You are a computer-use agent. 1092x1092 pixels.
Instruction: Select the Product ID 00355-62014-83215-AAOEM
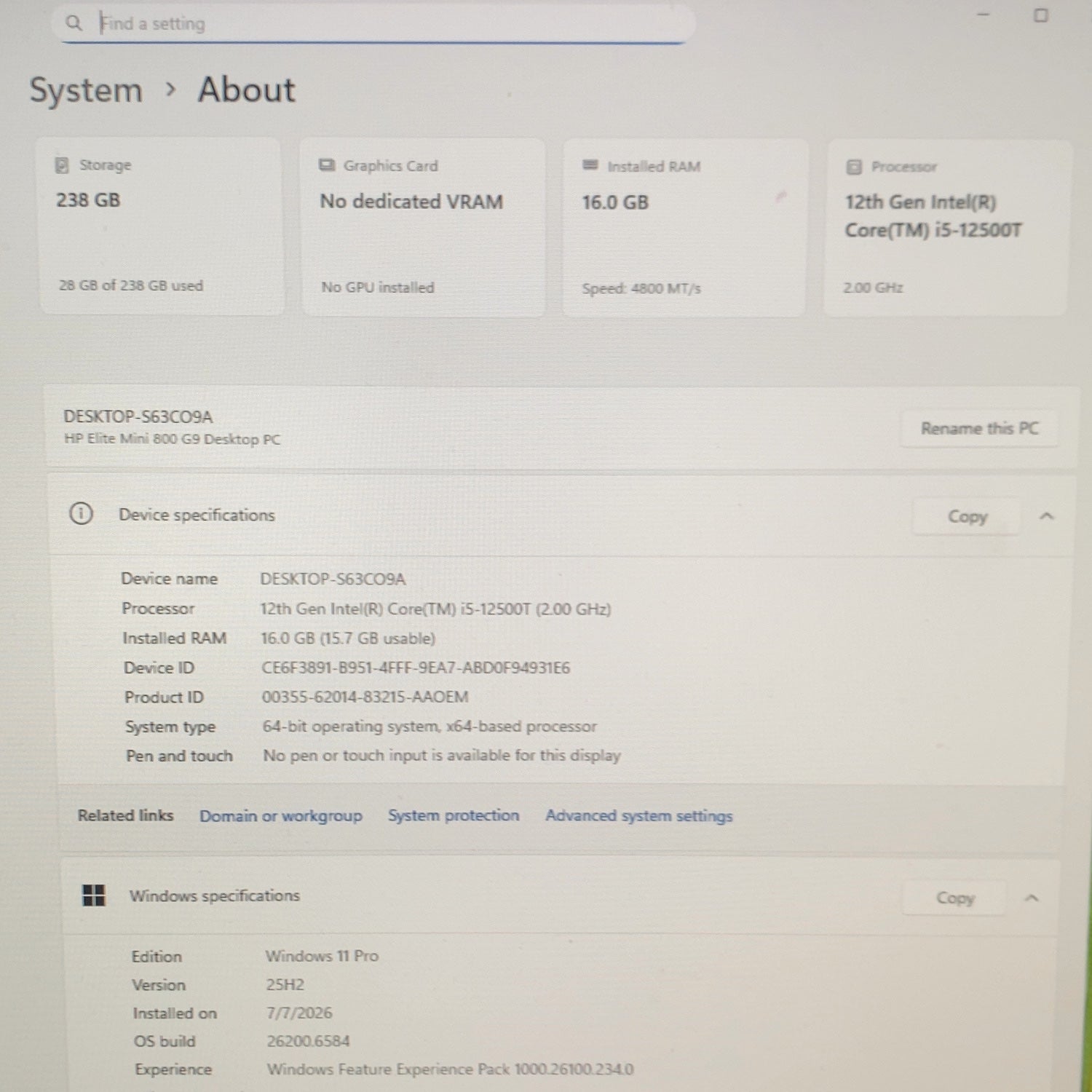click(x=365, y=697)
